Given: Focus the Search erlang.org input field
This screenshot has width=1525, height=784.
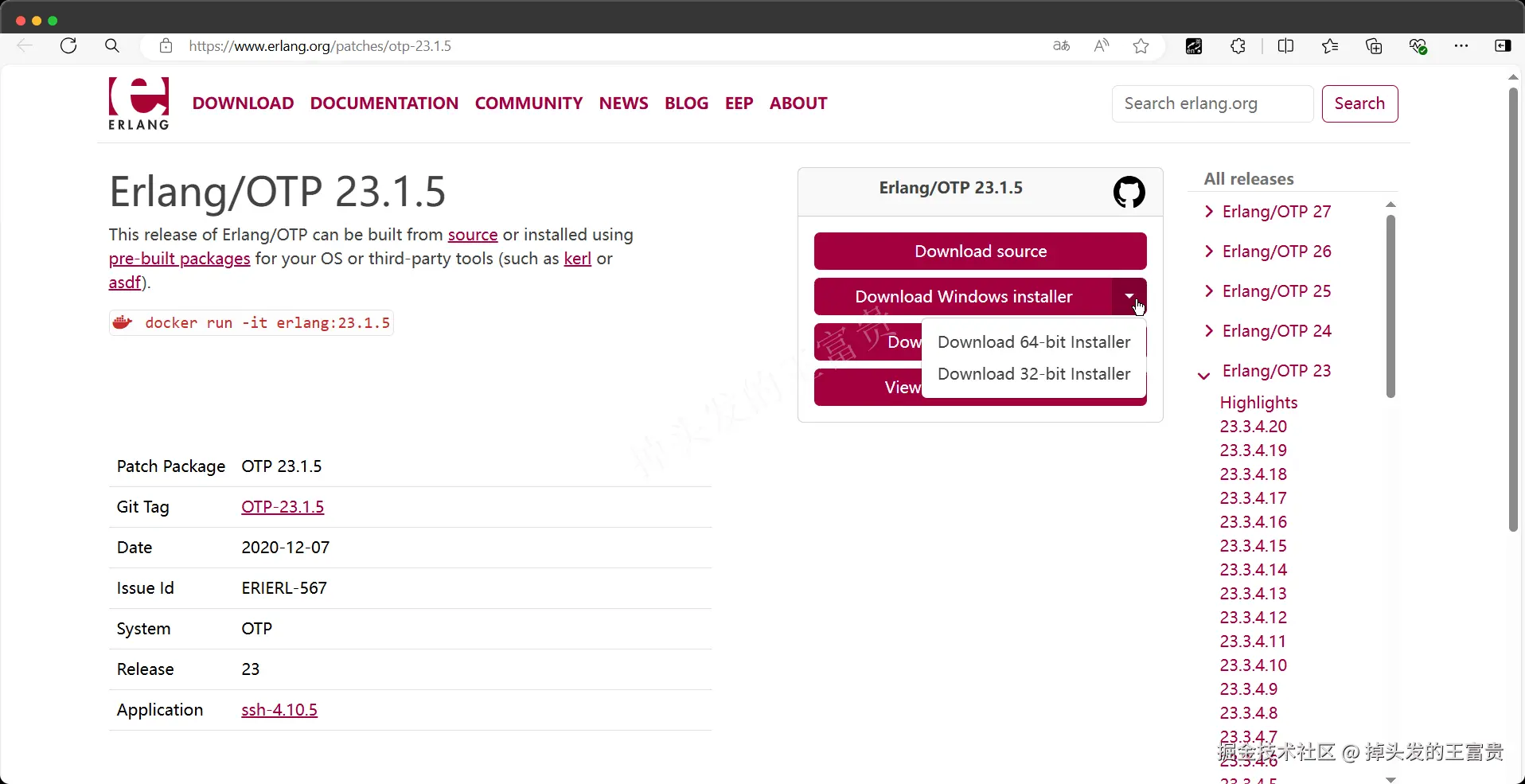Looking at the screenshot, I should [x=1212, y=103].
